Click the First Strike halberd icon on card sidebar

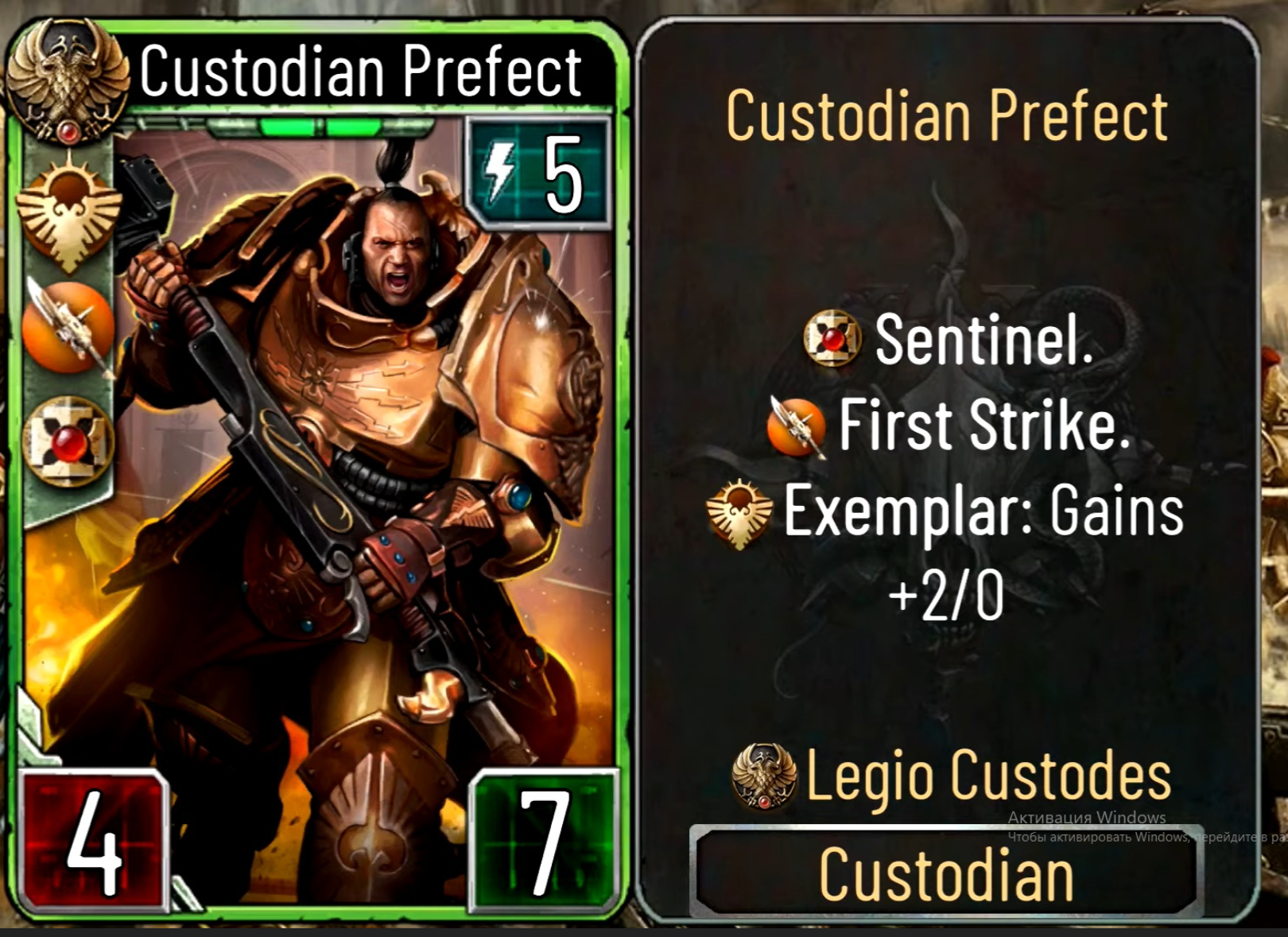tap(68, 329)
